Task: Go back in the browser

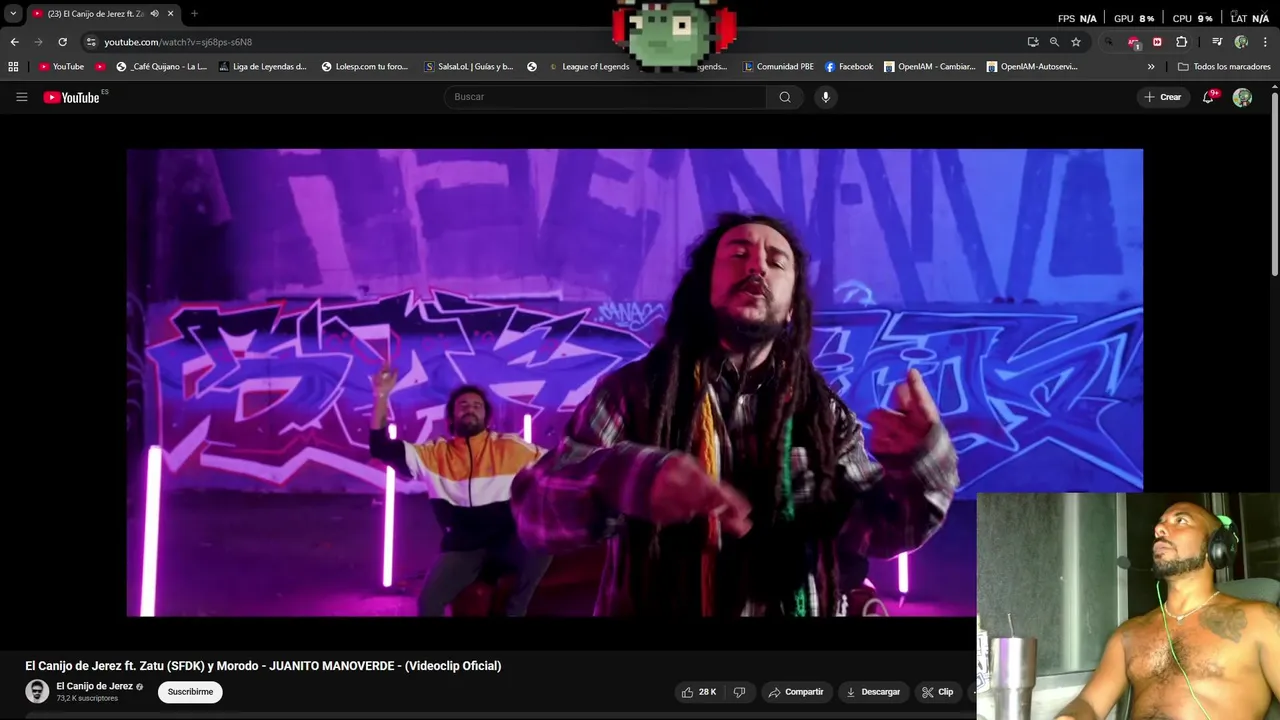Action: point(14,42)
